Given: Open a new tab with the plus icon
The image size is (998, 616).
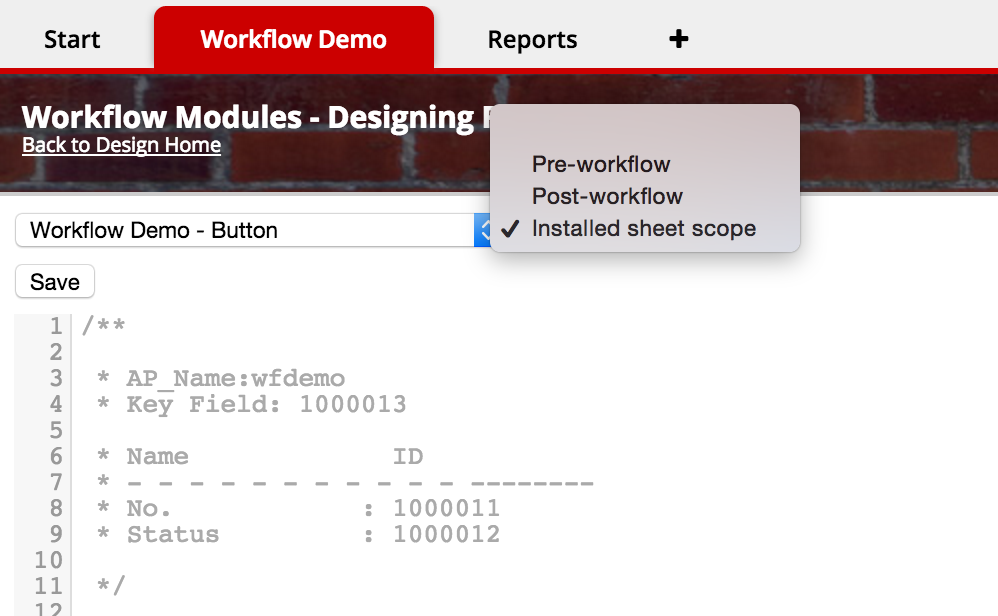Looking at the screenshot, I should (x=678, y=39).
